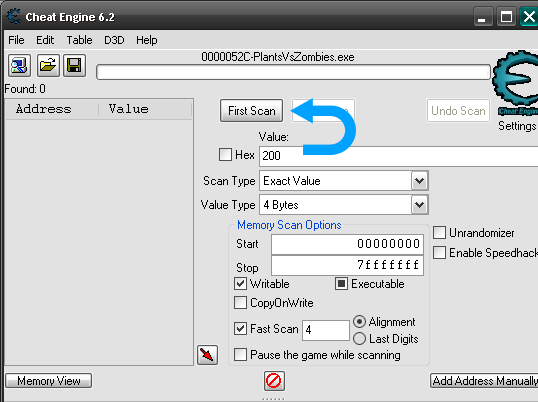Click the Stop address field
Image resolution: width=538 pixels, height=402 pixels.
347,265
